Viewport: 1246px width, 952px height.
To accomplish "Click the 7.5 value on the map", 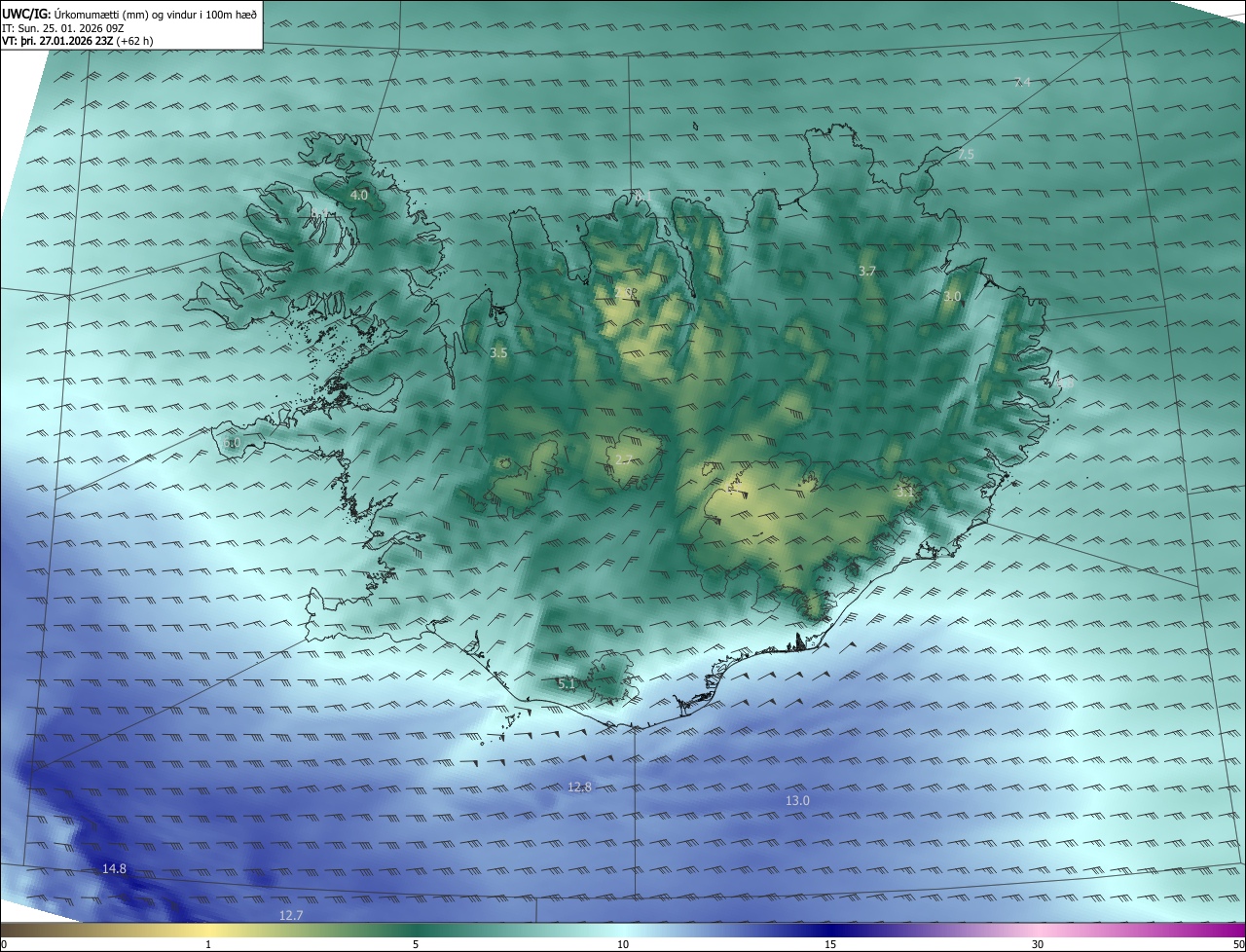I will [x=966, y=155].
